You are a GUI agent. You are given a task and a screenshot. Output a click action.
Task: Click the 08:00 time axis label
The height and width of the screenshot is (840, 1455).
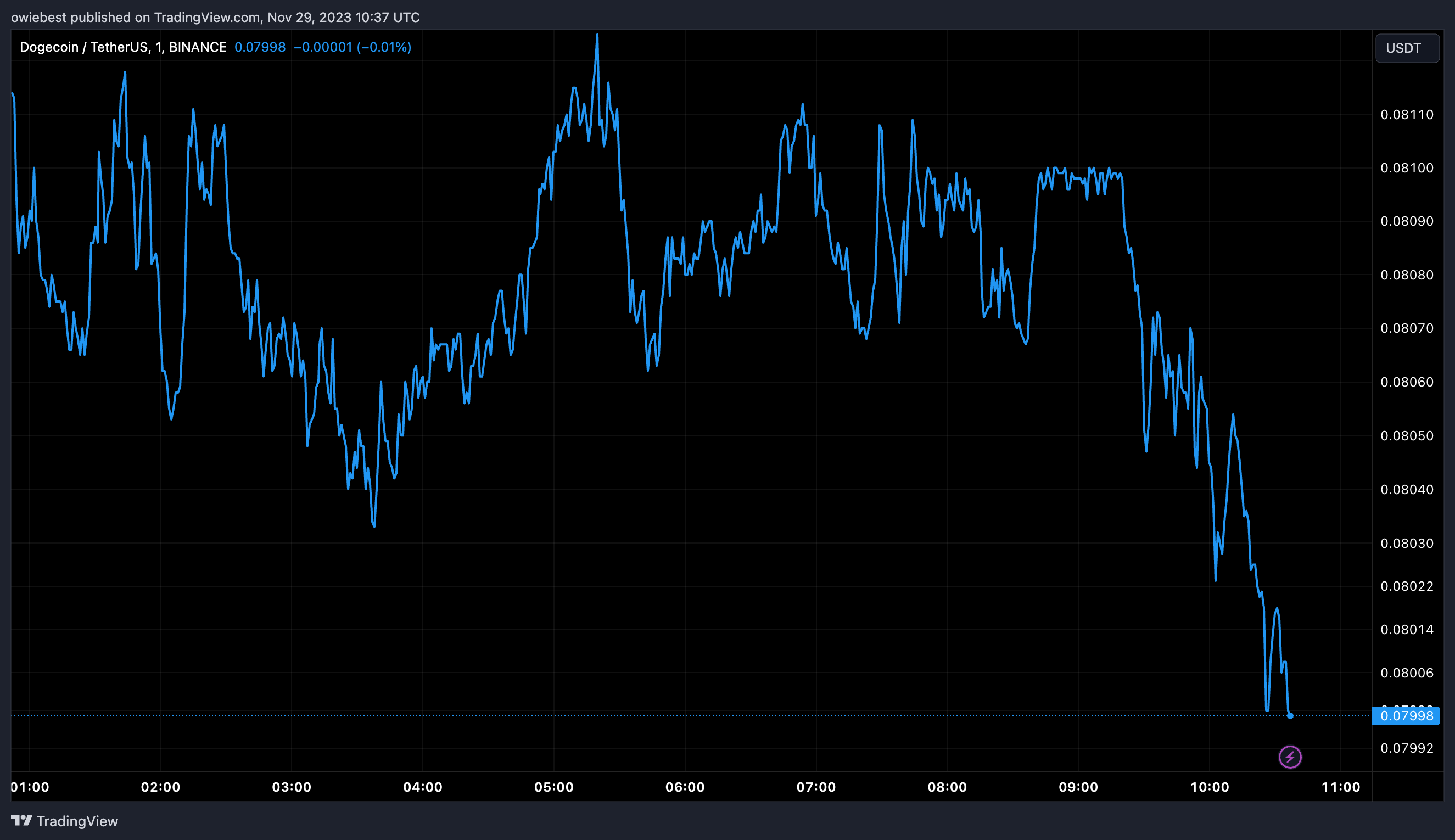tap(947, 787)
